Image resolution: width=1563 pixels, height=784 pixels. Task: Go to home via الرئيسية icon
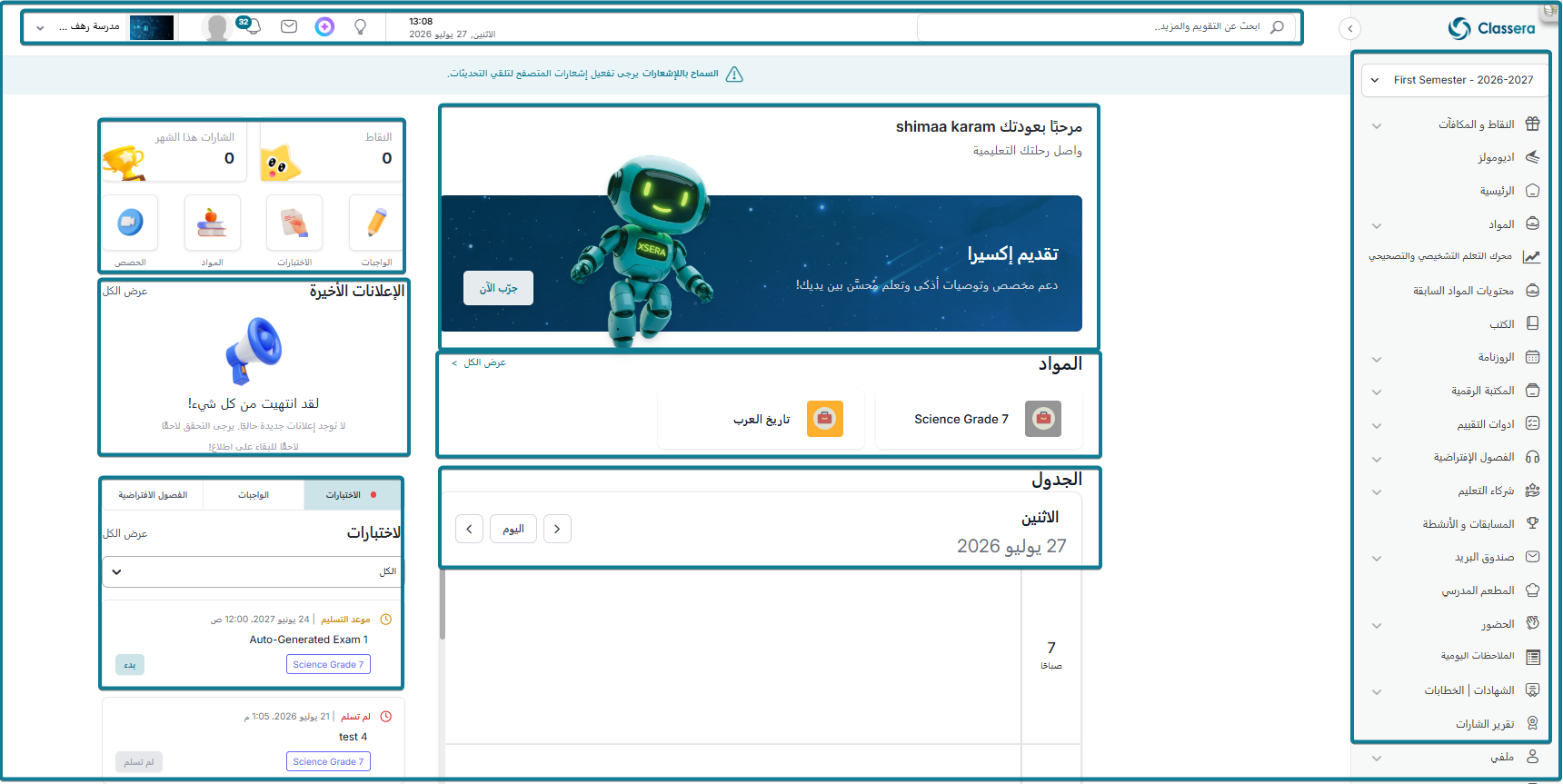(1532, 191)
